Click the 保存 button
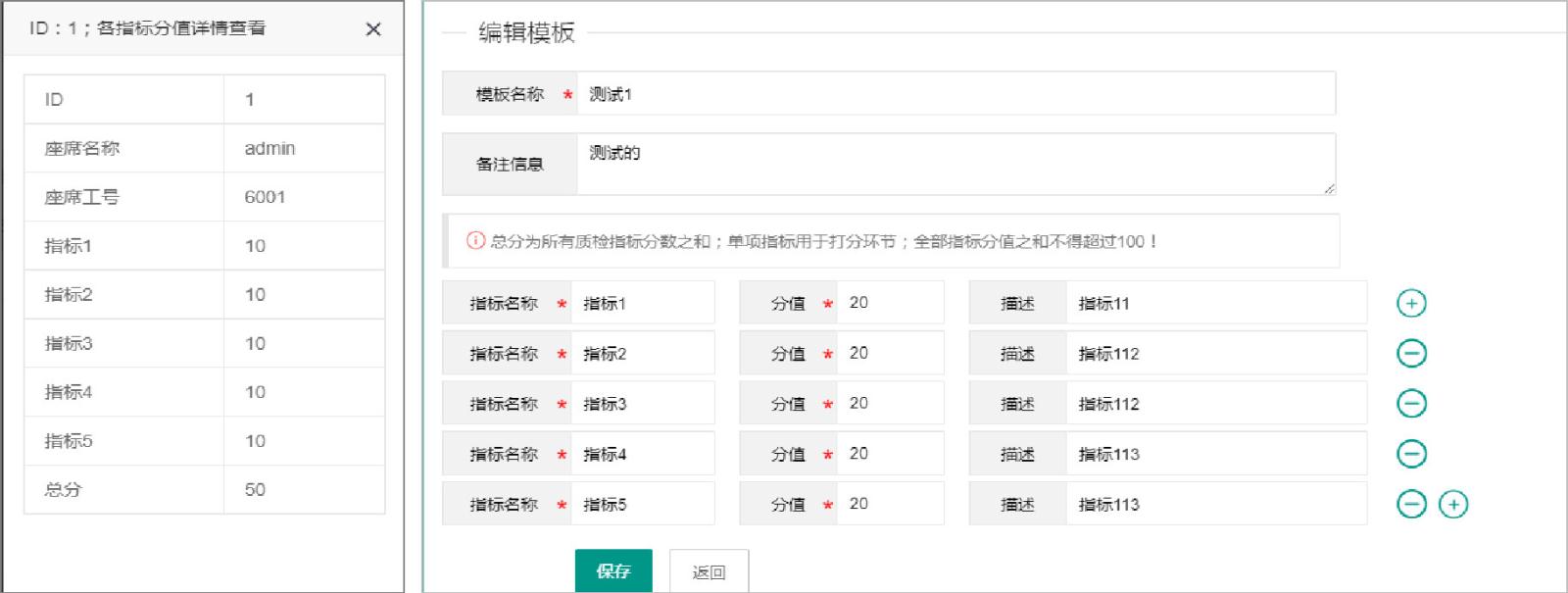1568x593 pixels. coord(613,570)
